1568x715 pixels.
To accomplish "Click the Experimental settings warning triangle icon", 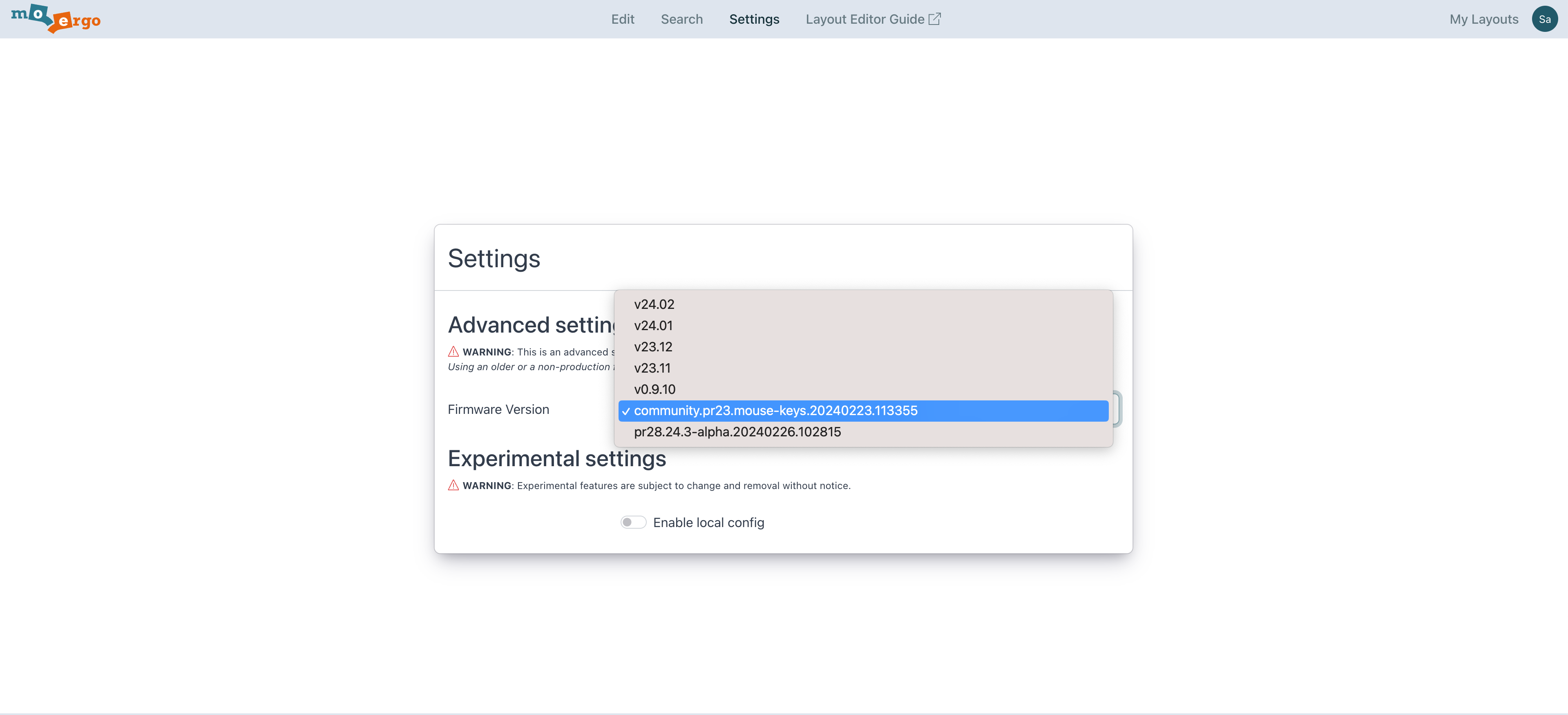I will click(x=453, y=485).
